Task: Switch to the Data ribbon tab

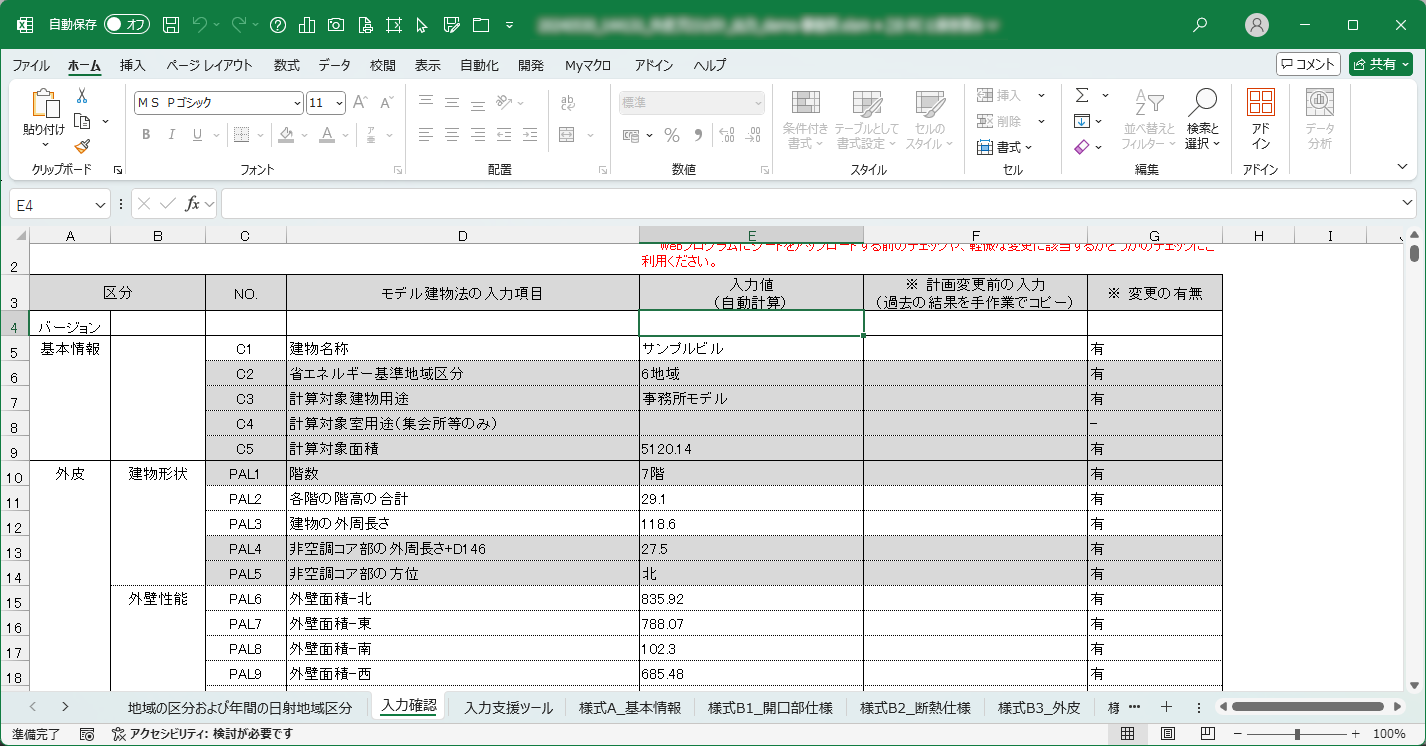Action: 335,65
